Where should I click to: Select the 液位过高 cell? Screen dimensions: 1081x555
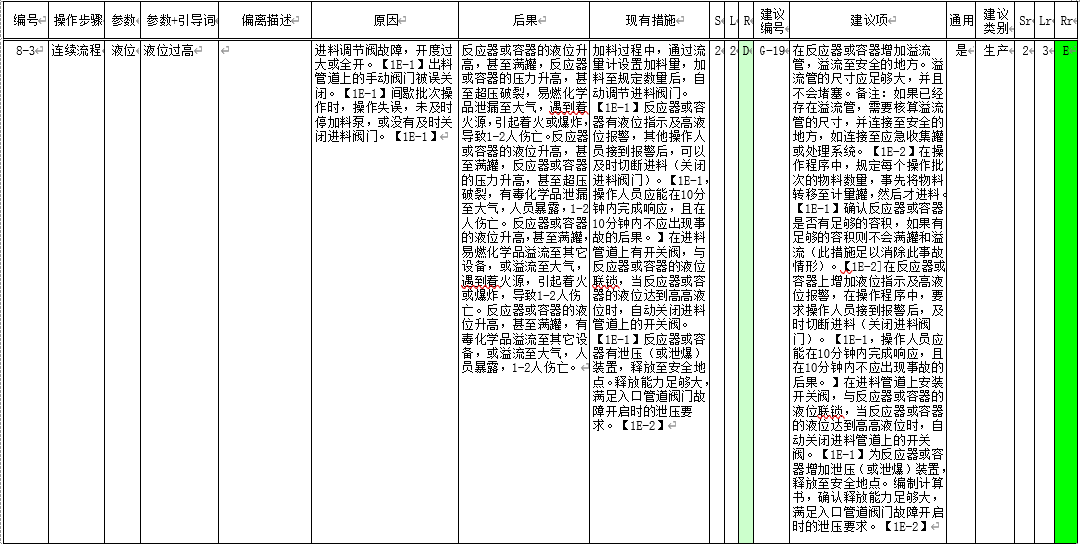point(179,292)
